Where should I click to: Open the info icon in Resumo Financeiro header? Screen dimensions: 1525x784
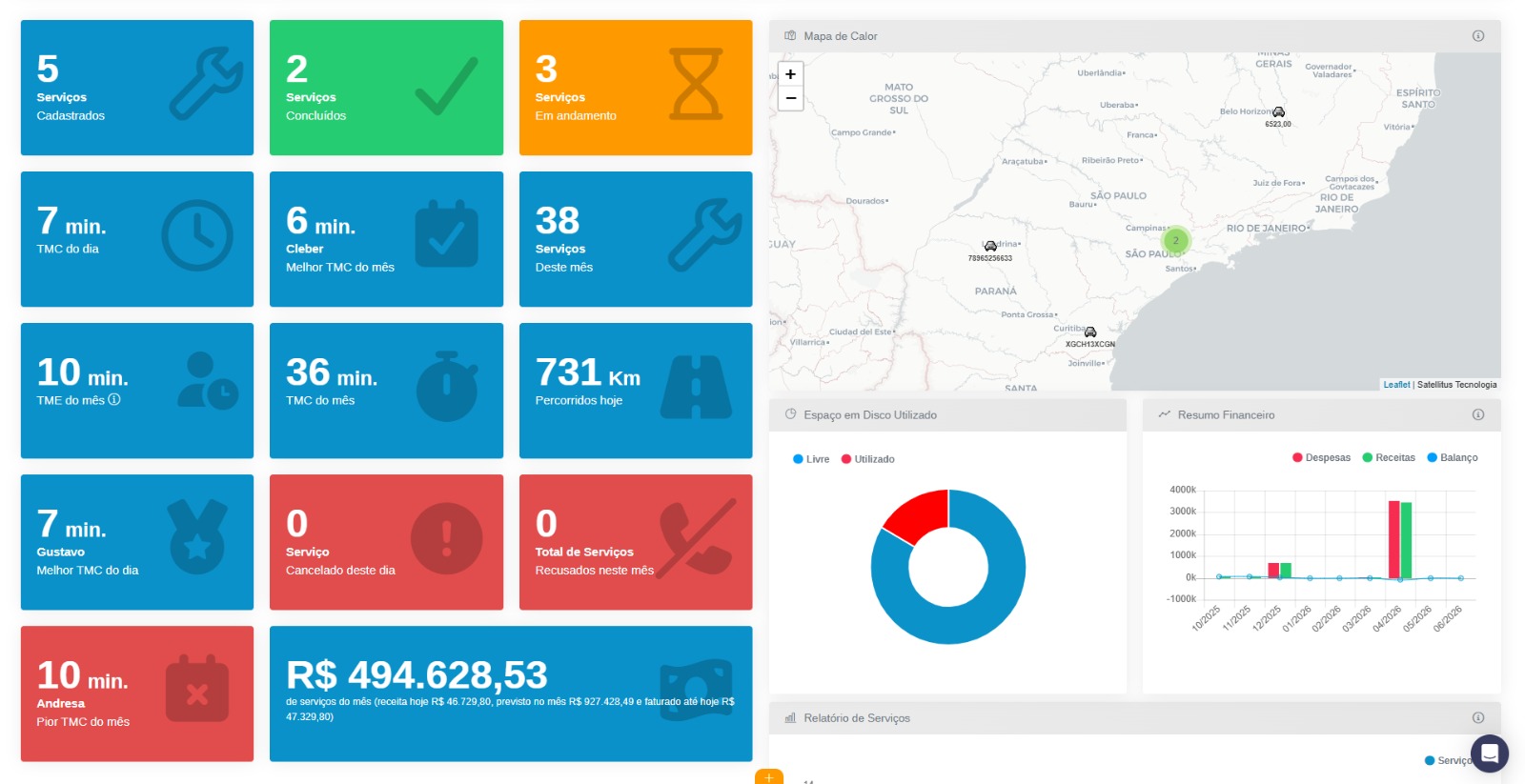pyautogui.click(x=1478, y=414)
